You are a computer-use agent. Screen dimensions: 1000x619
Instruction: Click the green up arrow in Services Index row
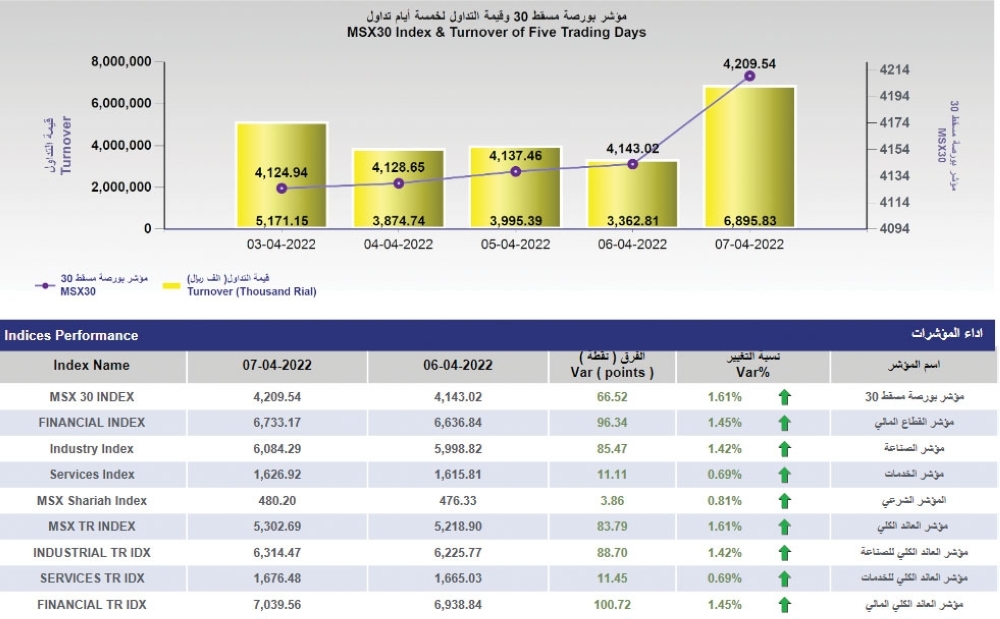[x=784, y=476]
